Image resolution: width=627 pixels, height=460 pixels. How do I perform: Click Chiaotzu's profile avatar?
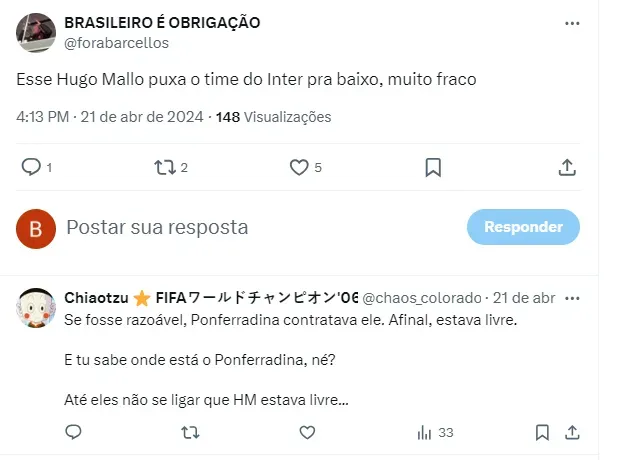pos(36,308)
